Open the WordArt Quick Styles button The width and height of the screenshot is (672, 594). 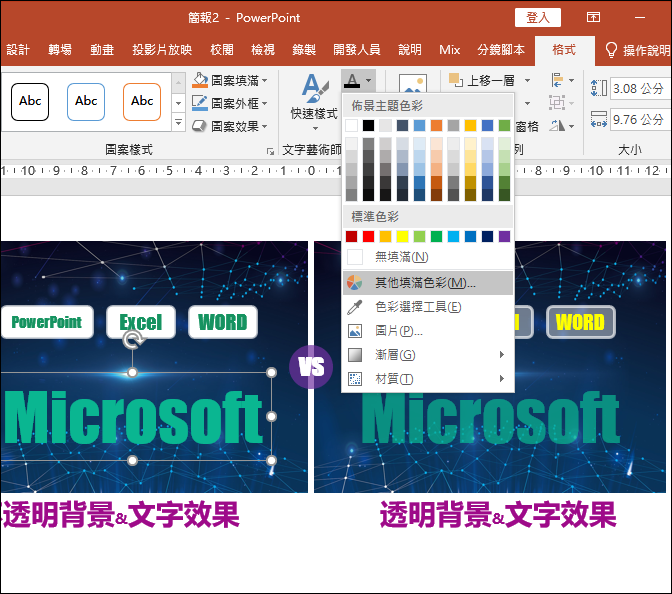(x=314, y=102)
